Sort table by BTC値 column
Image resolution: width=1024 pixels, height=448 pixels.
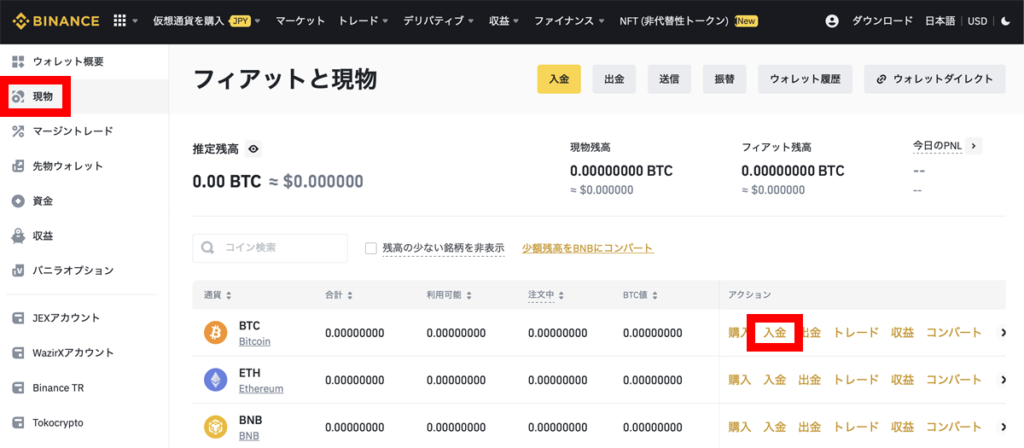(x=639, y=295)
